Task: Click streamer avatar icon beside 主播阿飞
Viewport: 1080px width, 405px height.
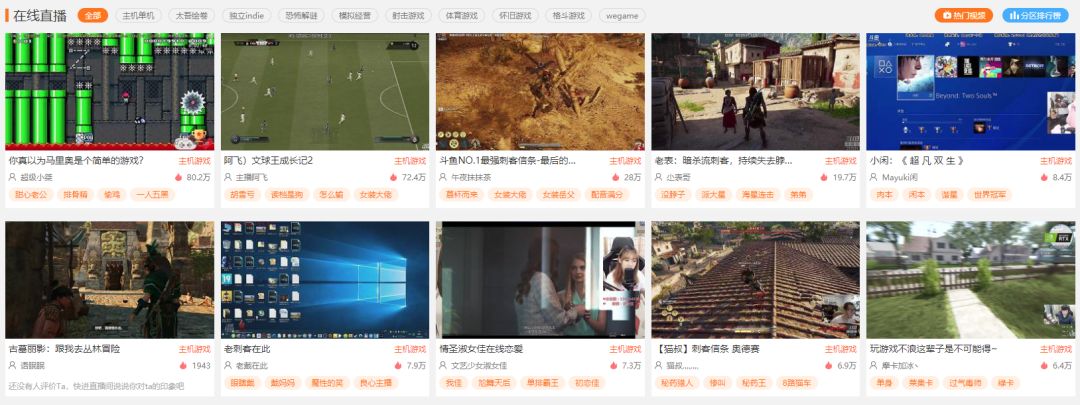Action: point(228,177)
